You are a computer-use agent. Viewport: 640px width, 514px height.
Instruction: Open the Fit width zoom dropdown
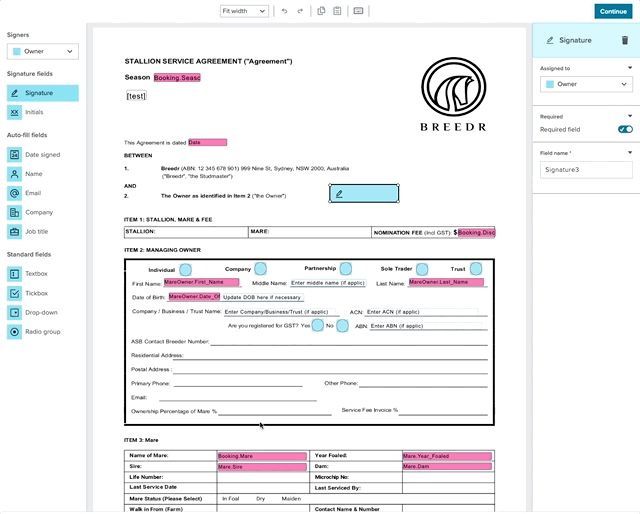click(x=244, y=11)
